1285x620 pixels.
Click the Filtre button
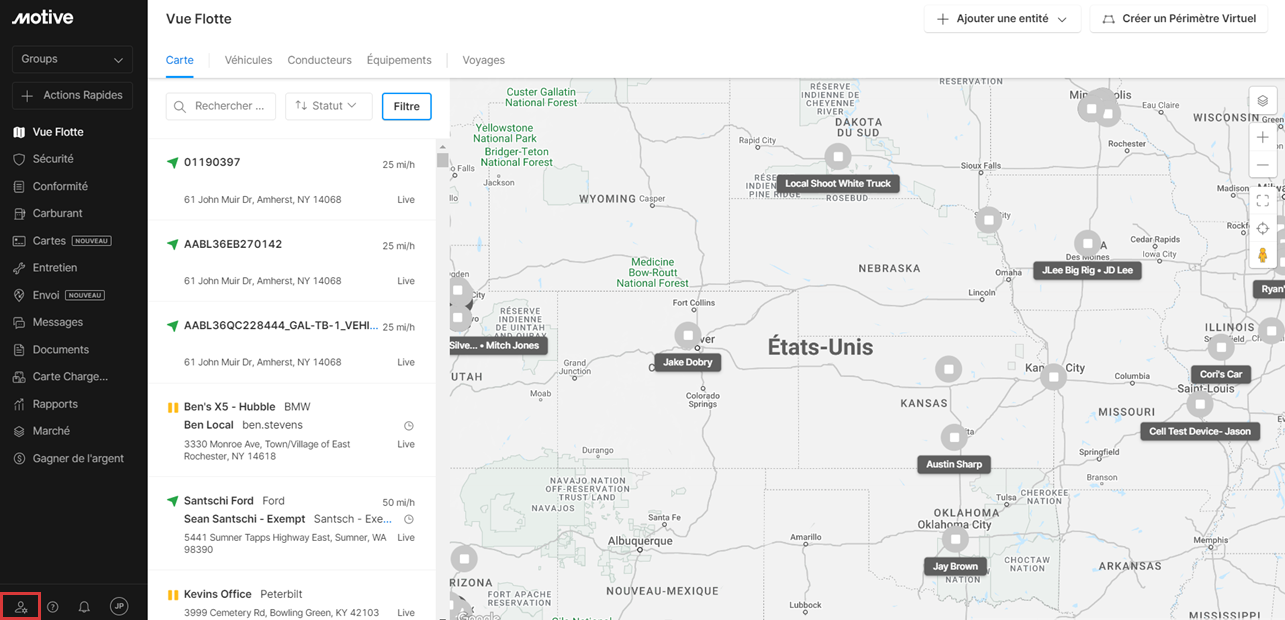click(x=406, y=106)
